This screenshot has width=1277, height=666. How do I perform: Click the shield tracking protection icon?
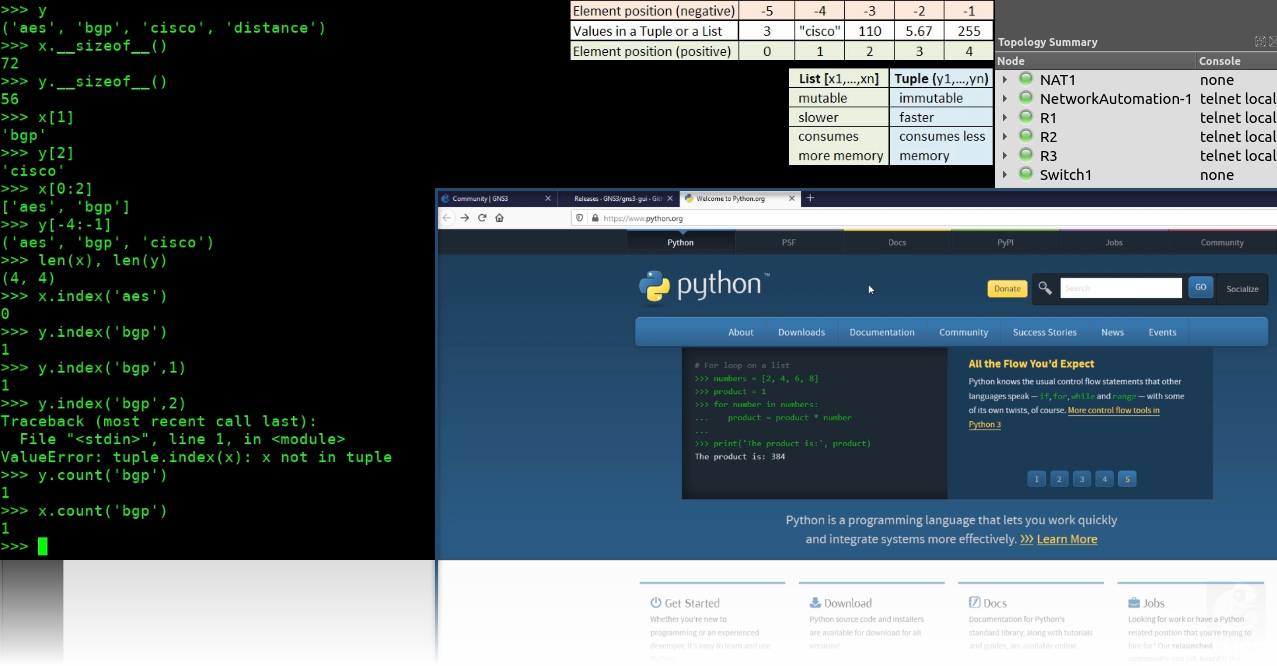coord(580,218)
